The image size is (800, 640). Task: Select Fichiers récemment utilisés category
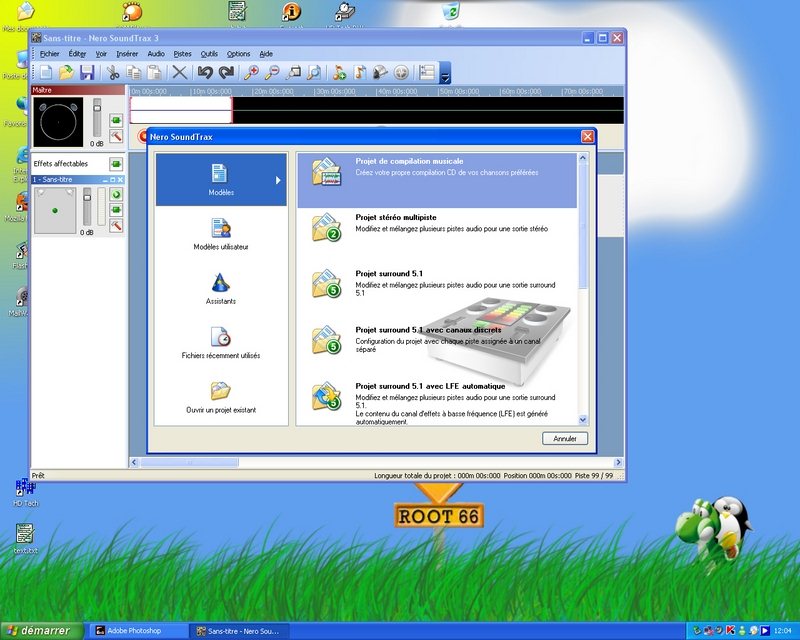(221, 343)
